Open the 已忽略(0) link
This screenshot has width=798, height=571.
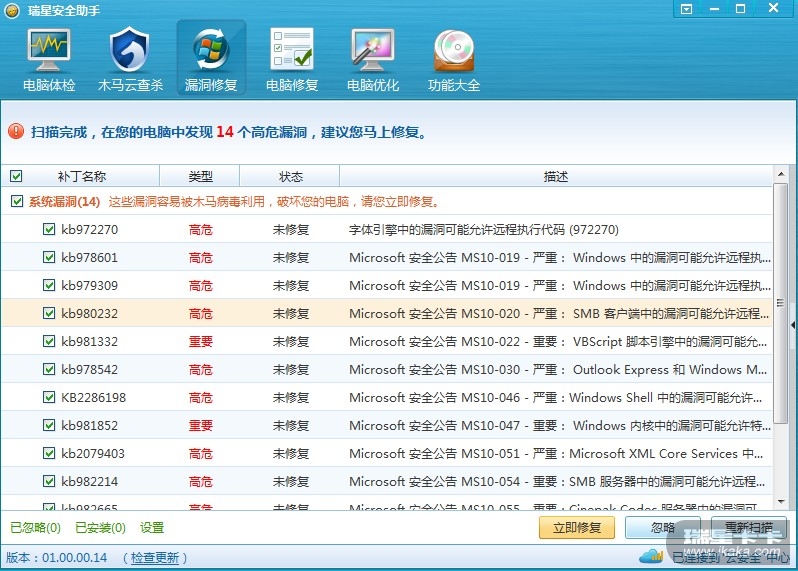(x=35, y=528)
